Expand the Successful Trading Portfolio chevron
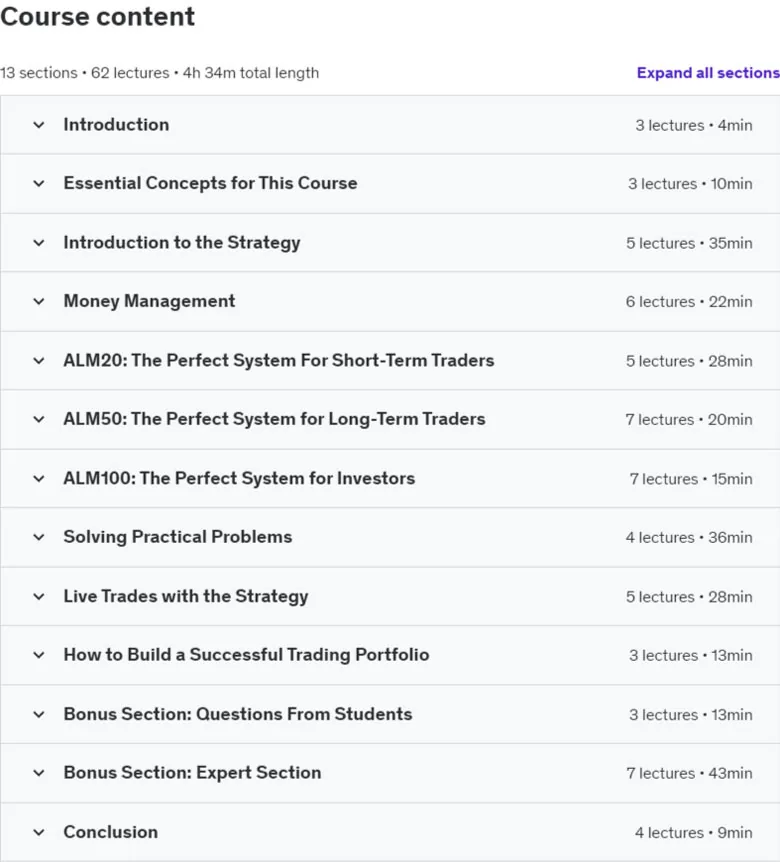This screenshot has width=780, height=862. click(38, 655)
